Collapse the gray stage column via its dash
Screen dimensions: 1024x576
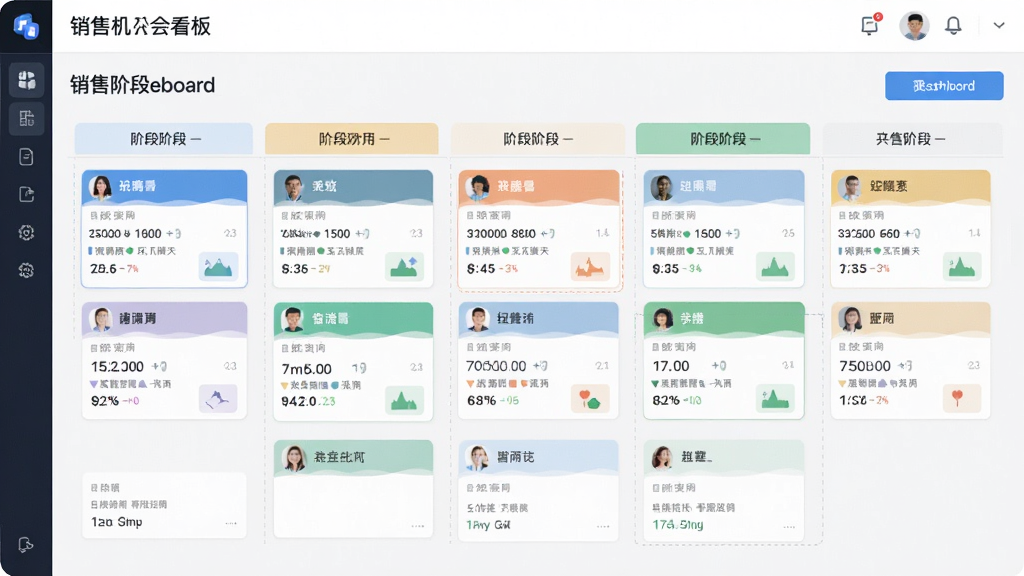tap(940, 139)
